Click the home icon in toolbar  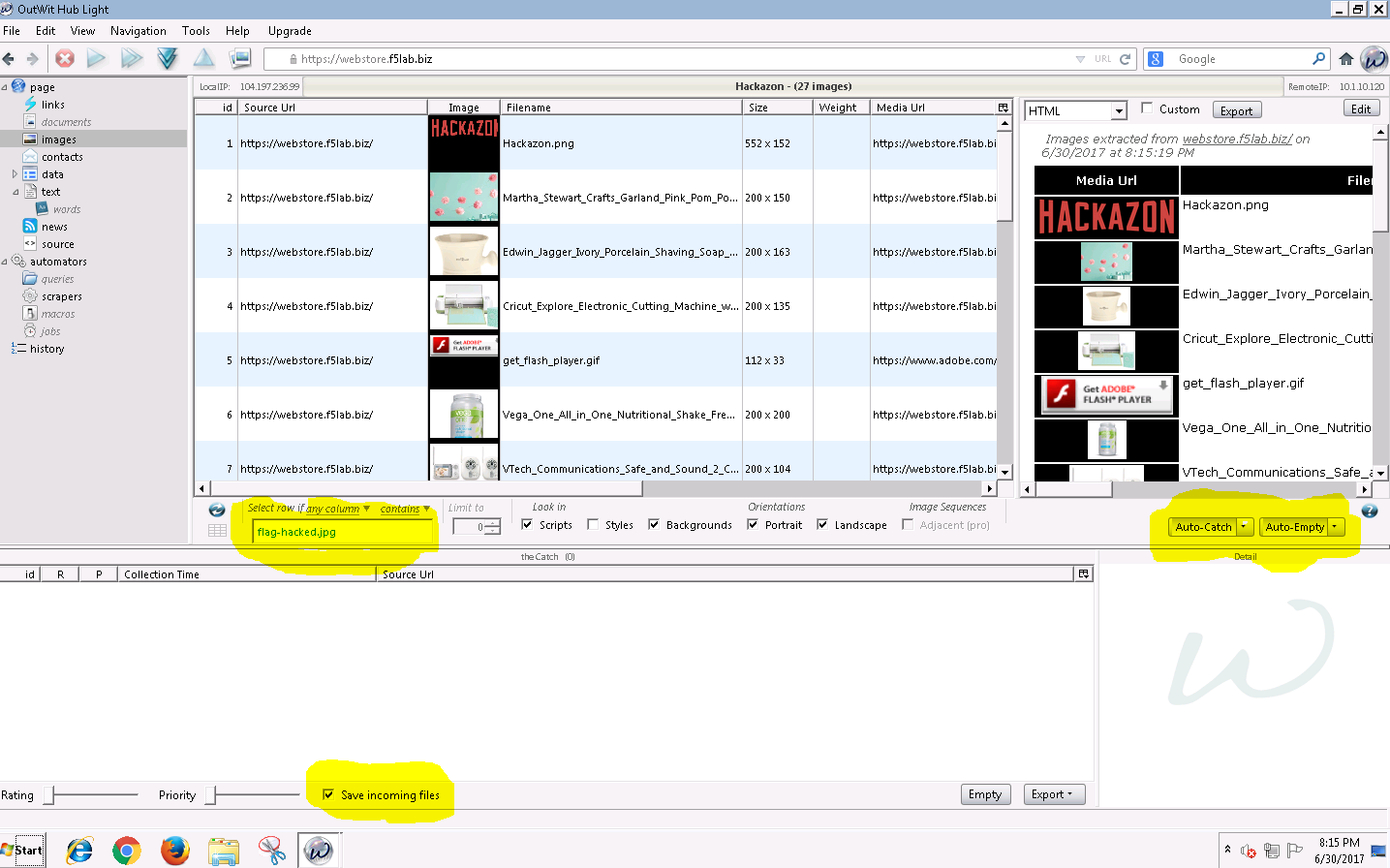(x=1345, y=59)
